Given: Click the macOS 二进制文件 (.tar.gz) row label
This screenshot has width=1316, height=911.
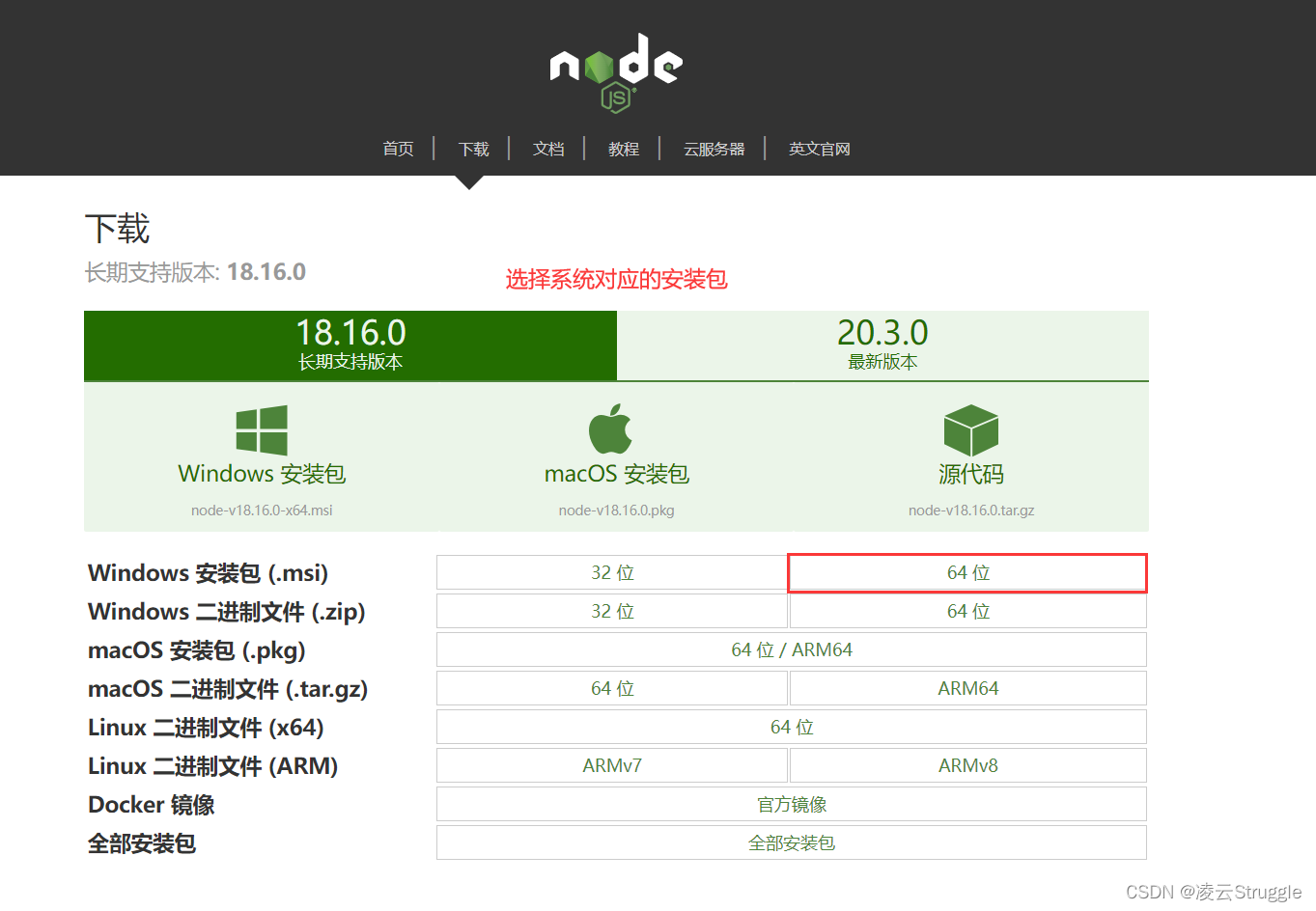Looking at the screenshot, I should [x=228, y=689].
